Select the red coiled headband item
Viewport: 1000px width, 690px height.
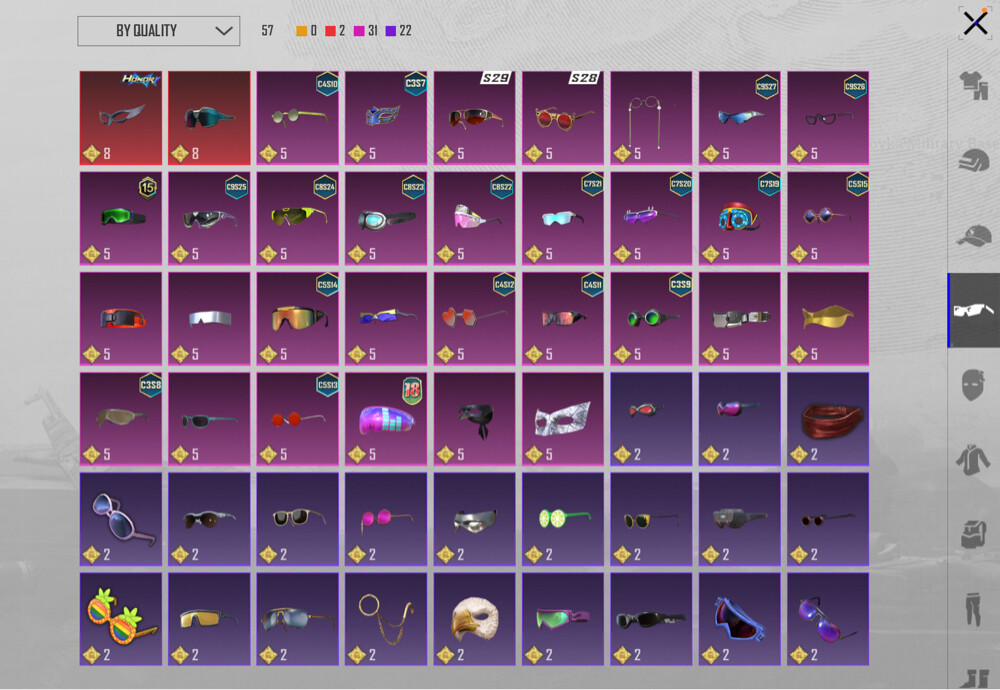(x=828, y=419)
